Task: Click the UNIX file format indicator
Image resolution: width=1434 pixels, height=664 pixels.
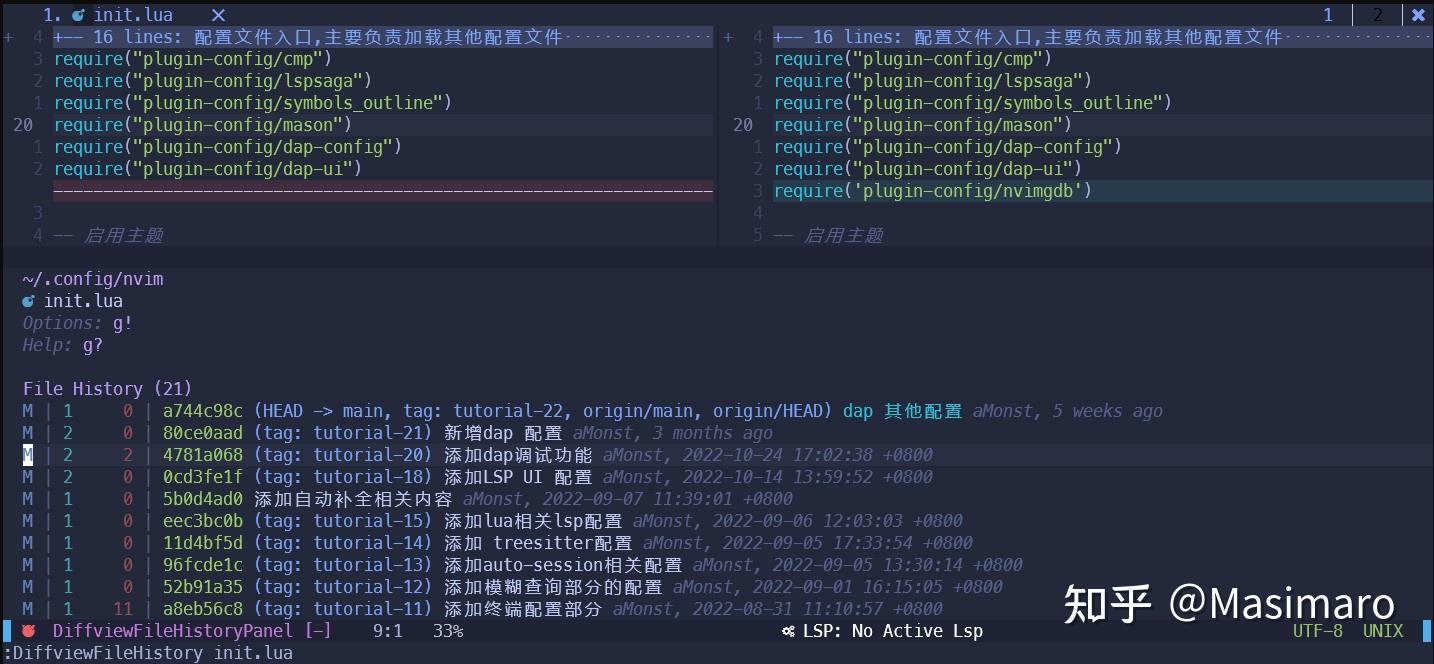Action: pyautogui.click(x=1383, y=630)
